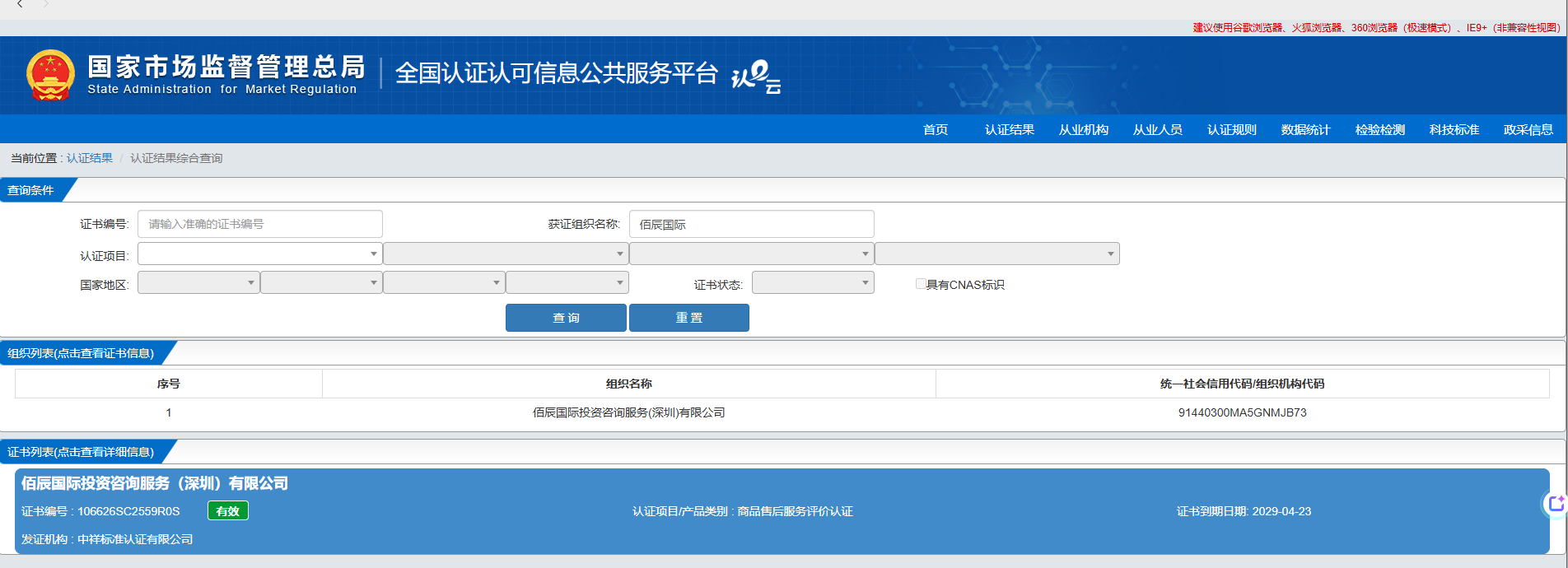
Task: Click 全国认证认可信息公共服务平台 title
Action: (557, 73)
